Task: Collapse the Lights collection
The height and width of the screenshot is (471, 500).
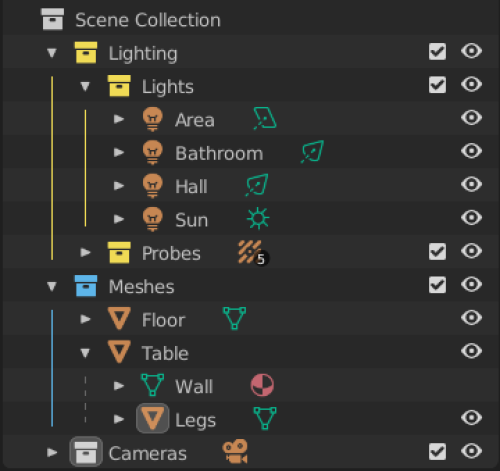Action: tap(85, 86)
